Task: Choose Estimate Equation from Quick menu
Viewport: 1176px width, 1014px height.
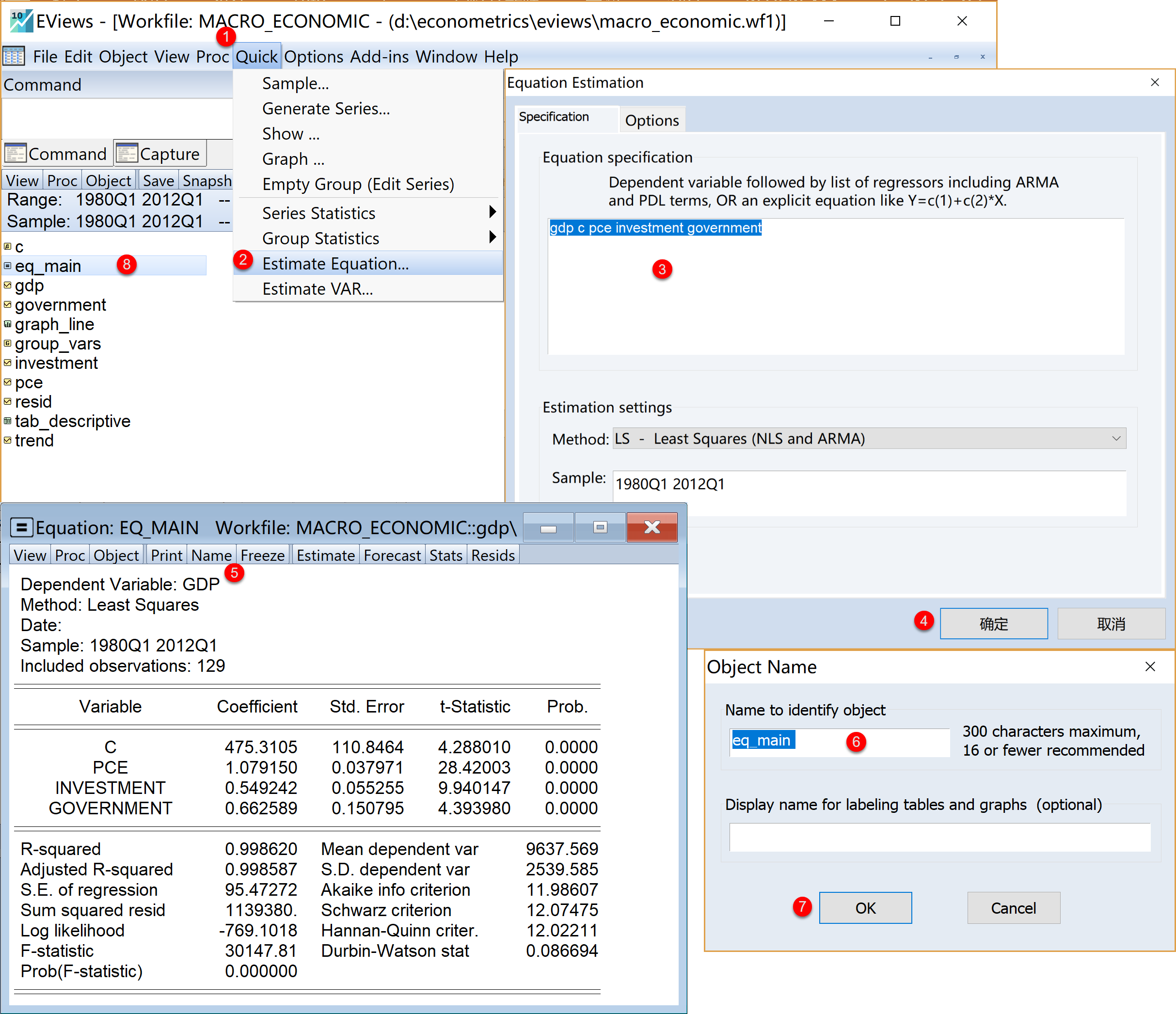Action: coord(335,263)
